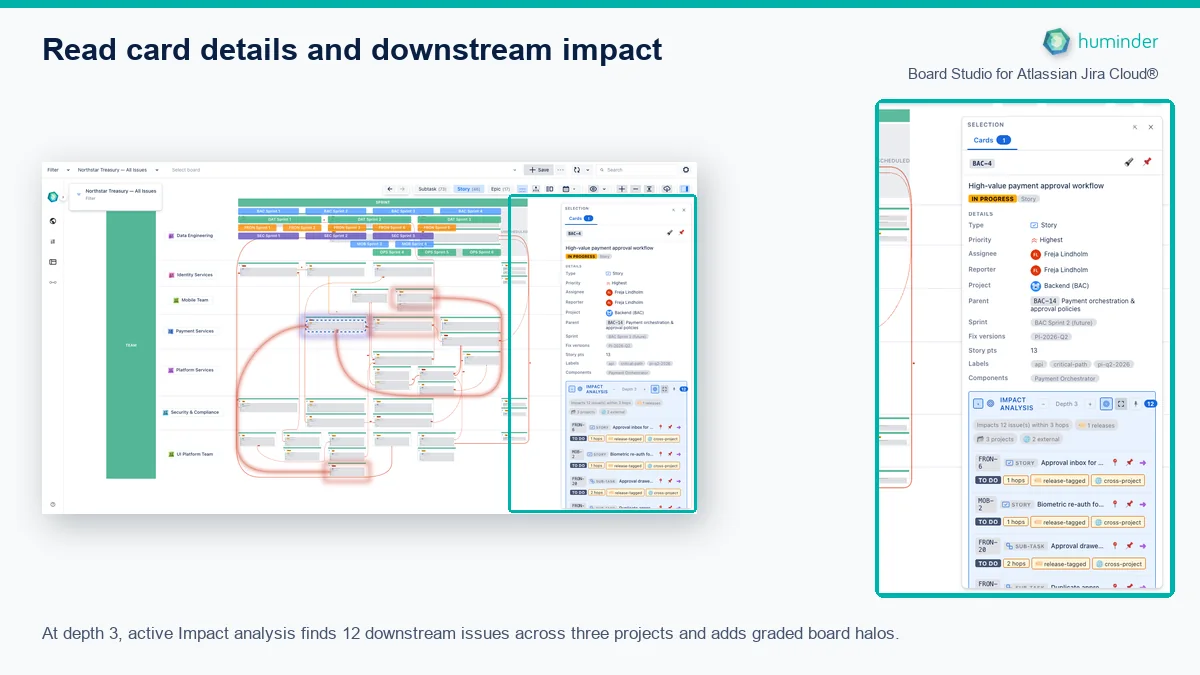Screen dimensions: 1200x675
Task: Click the 3 projects chip in enlarged impact summary
Action: (x=996, y=439)
